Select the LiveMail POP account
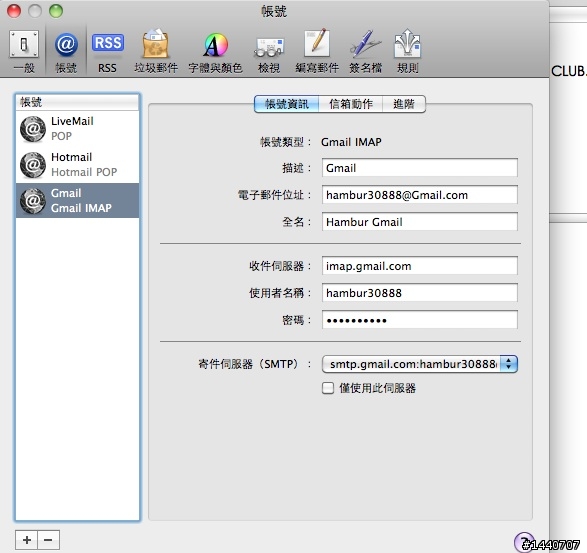Image resolution: width=587 pixels, height=553 pixels. click(x=77, y=129)
